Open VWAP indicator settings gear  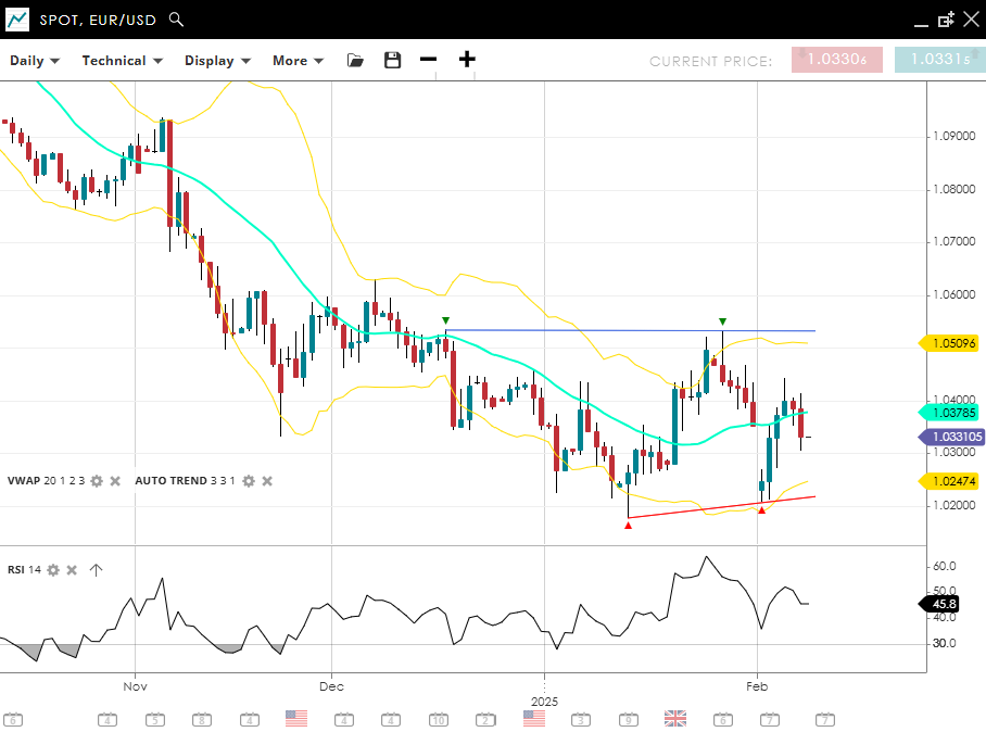click(97, 481)
